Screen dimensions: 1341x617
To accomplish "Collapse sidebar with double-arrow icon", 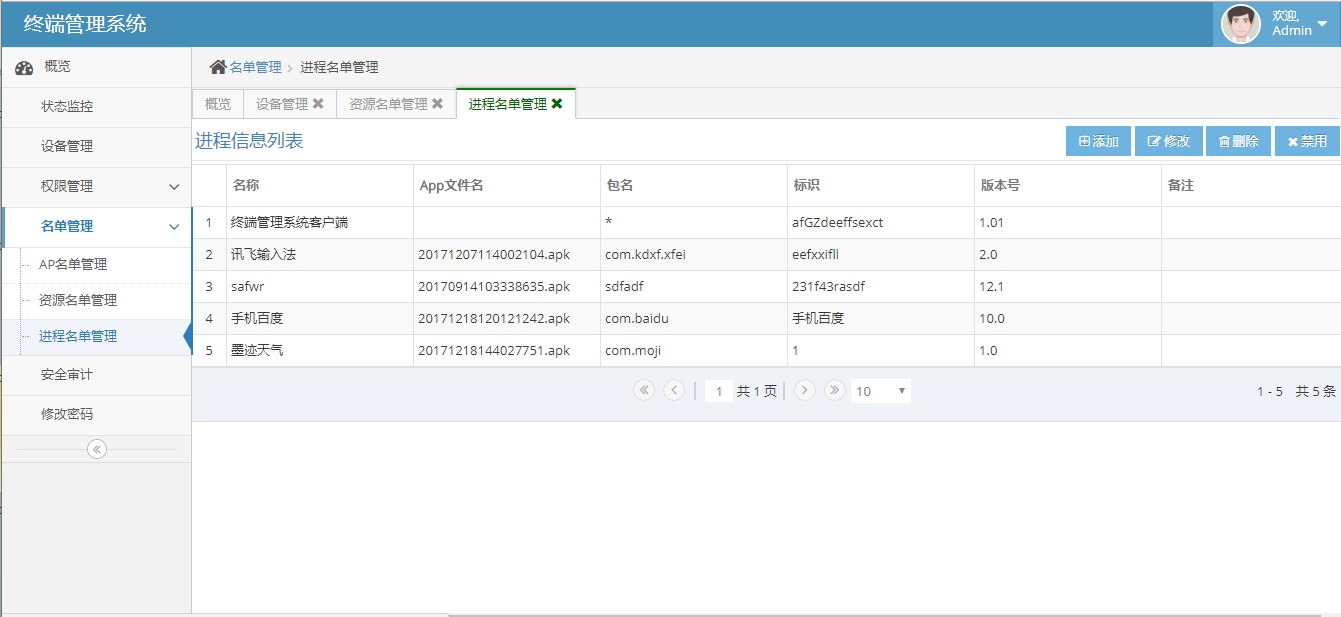I will (x=97, y=449).
